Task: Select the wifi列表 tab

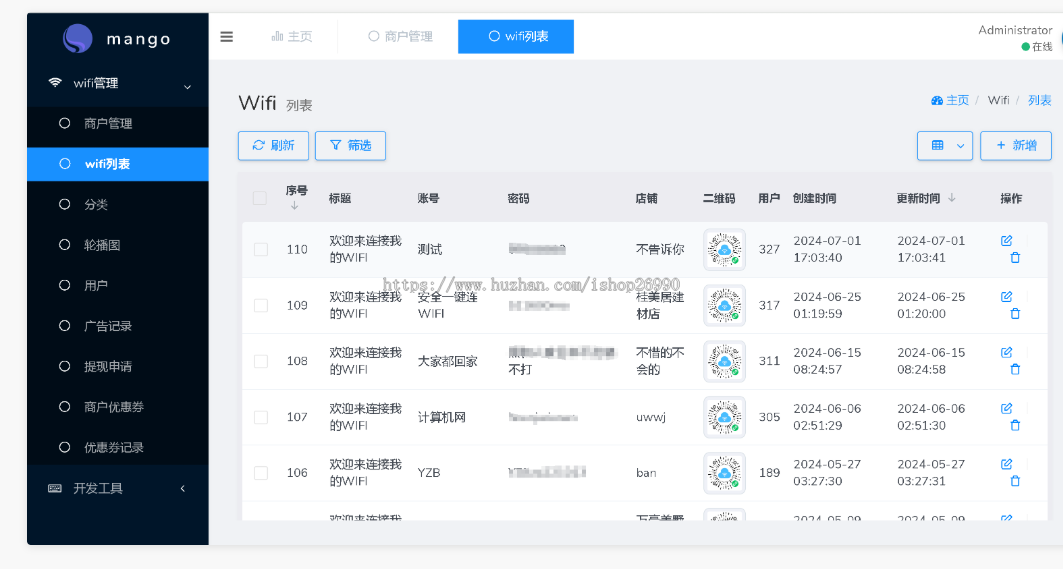Action: 516,37
